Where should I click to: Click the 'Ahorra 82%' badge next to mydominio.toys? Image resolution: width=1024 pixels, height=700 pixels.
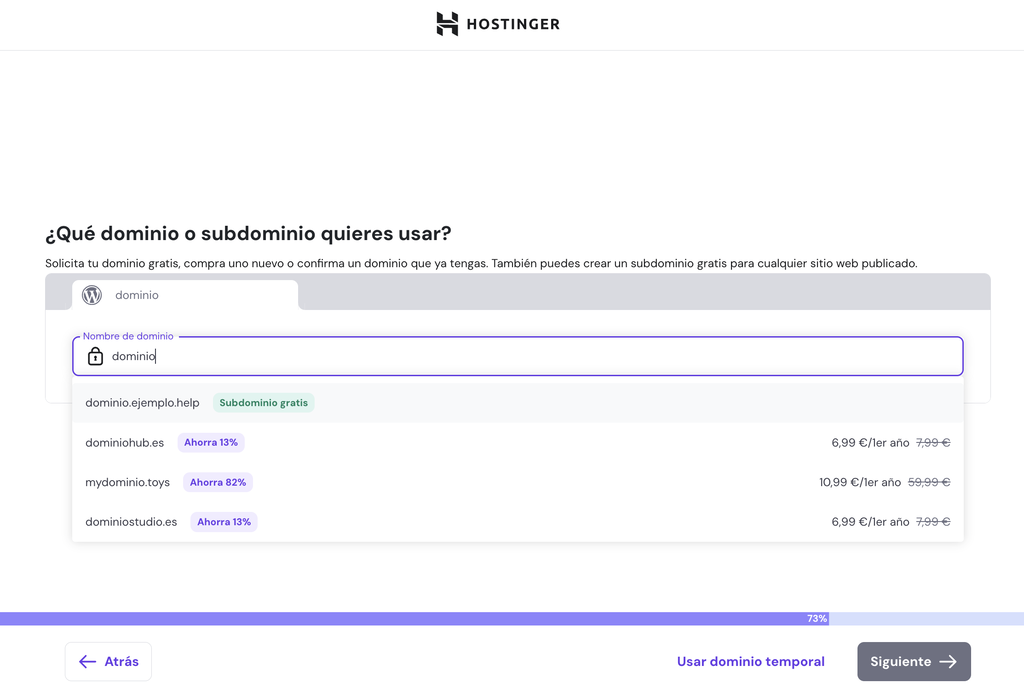[218, 482]
